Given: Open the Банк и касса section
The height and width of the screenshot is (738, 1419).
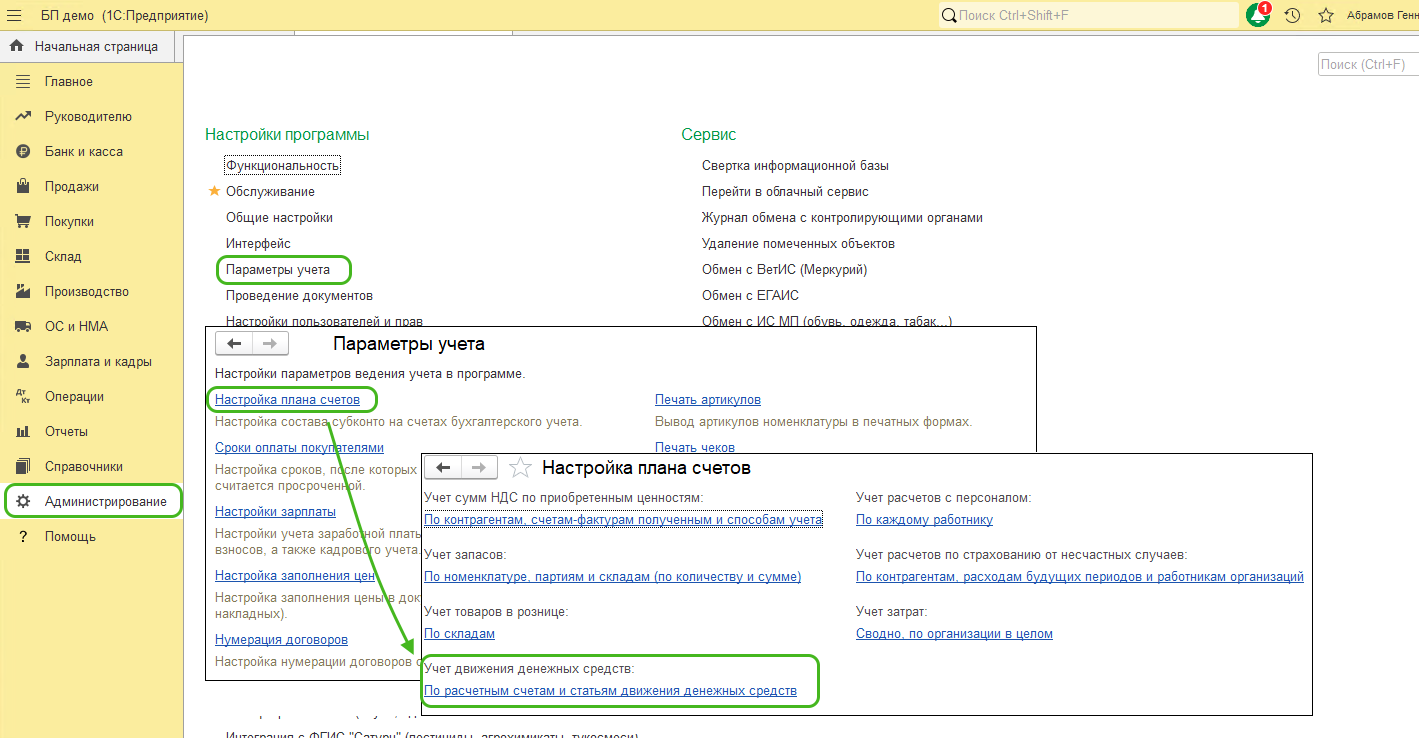Looking at the screenshot, I should [83, 151].
